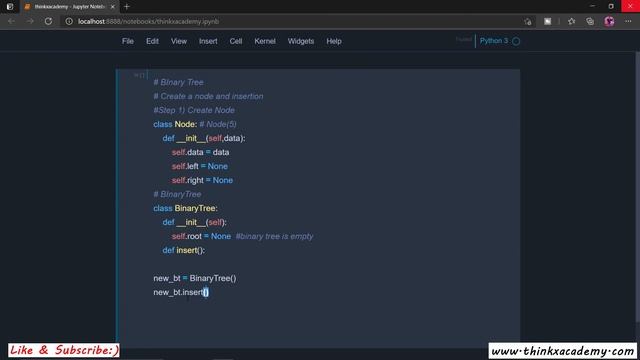Click the kernel idle circle icon
The height and width of the screenshot is (360, 640).
point(516,41)
